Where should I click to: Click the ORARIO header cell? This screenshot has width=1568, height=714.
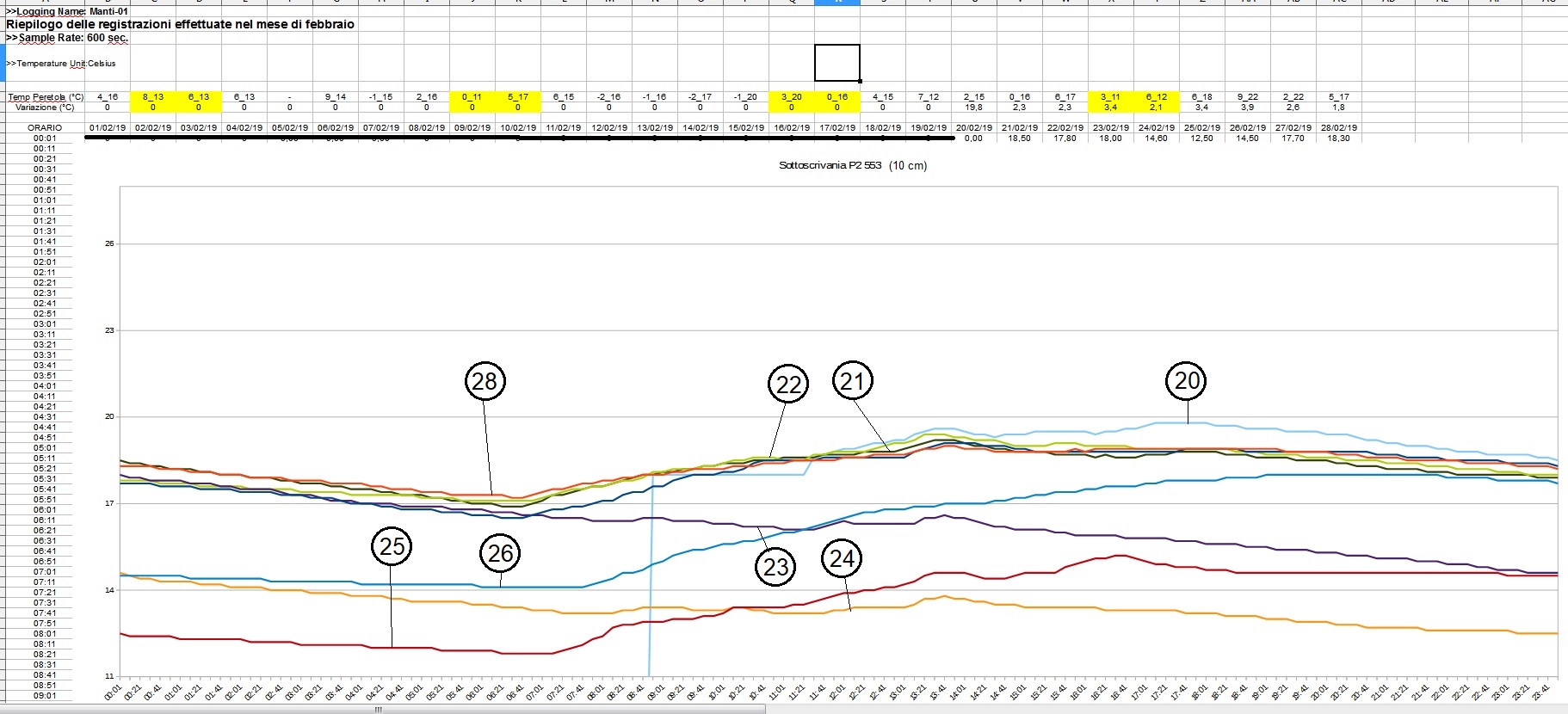45,127
